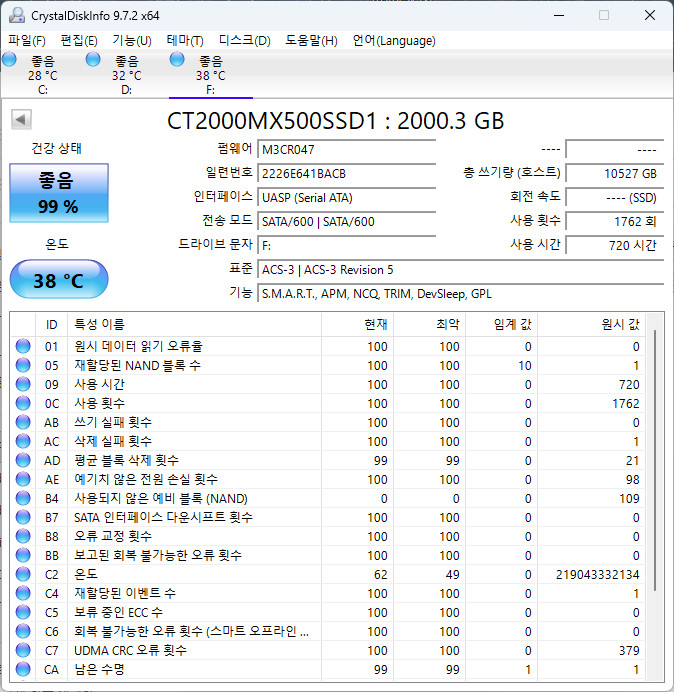Open the 파일(F) menu
Viewport: 674px width, 692px height.
pos(27,41)
